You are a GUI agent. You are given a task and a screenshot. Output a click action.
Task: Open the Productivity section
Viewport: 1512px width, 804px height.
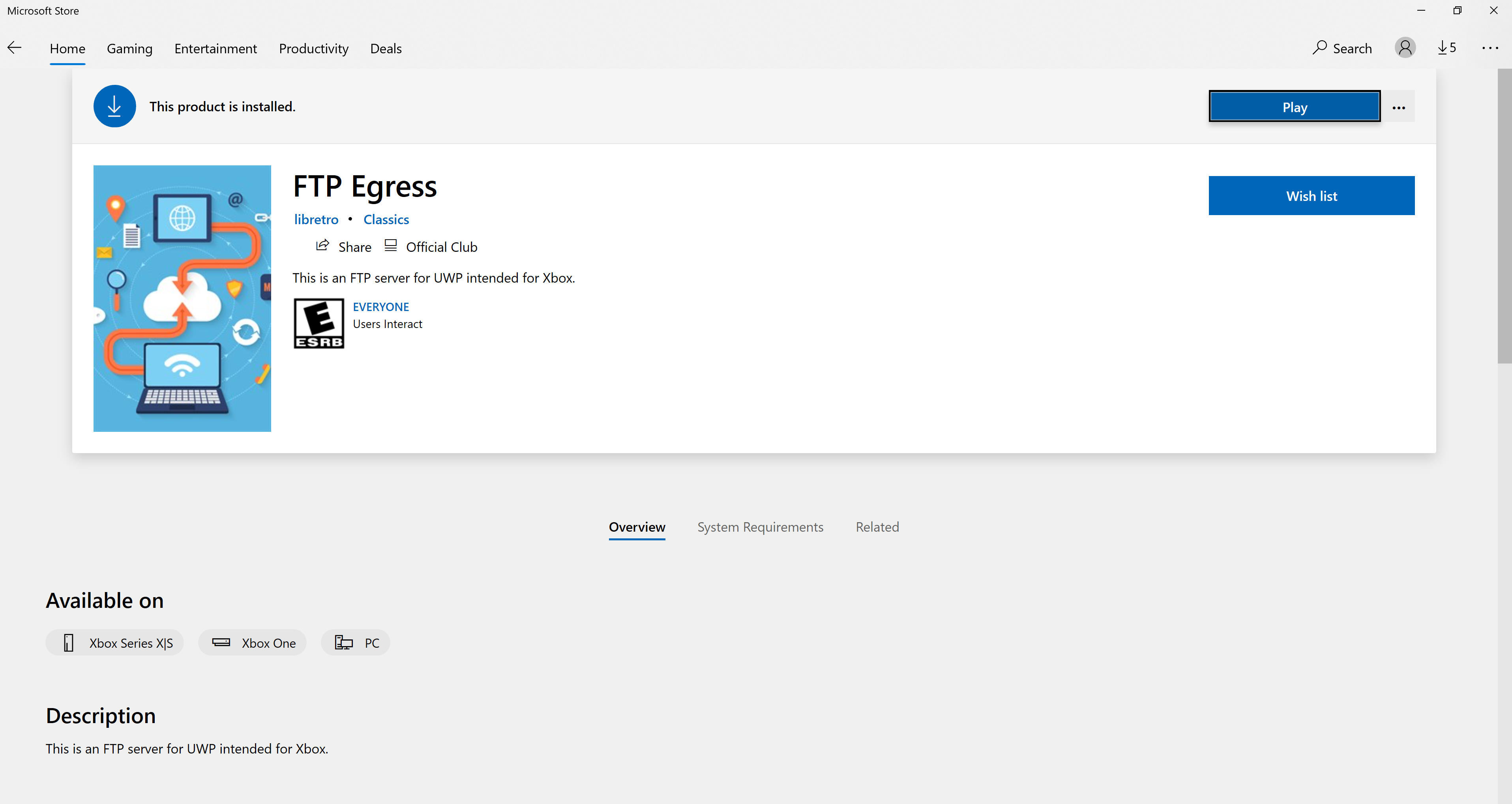coord(313,49)
